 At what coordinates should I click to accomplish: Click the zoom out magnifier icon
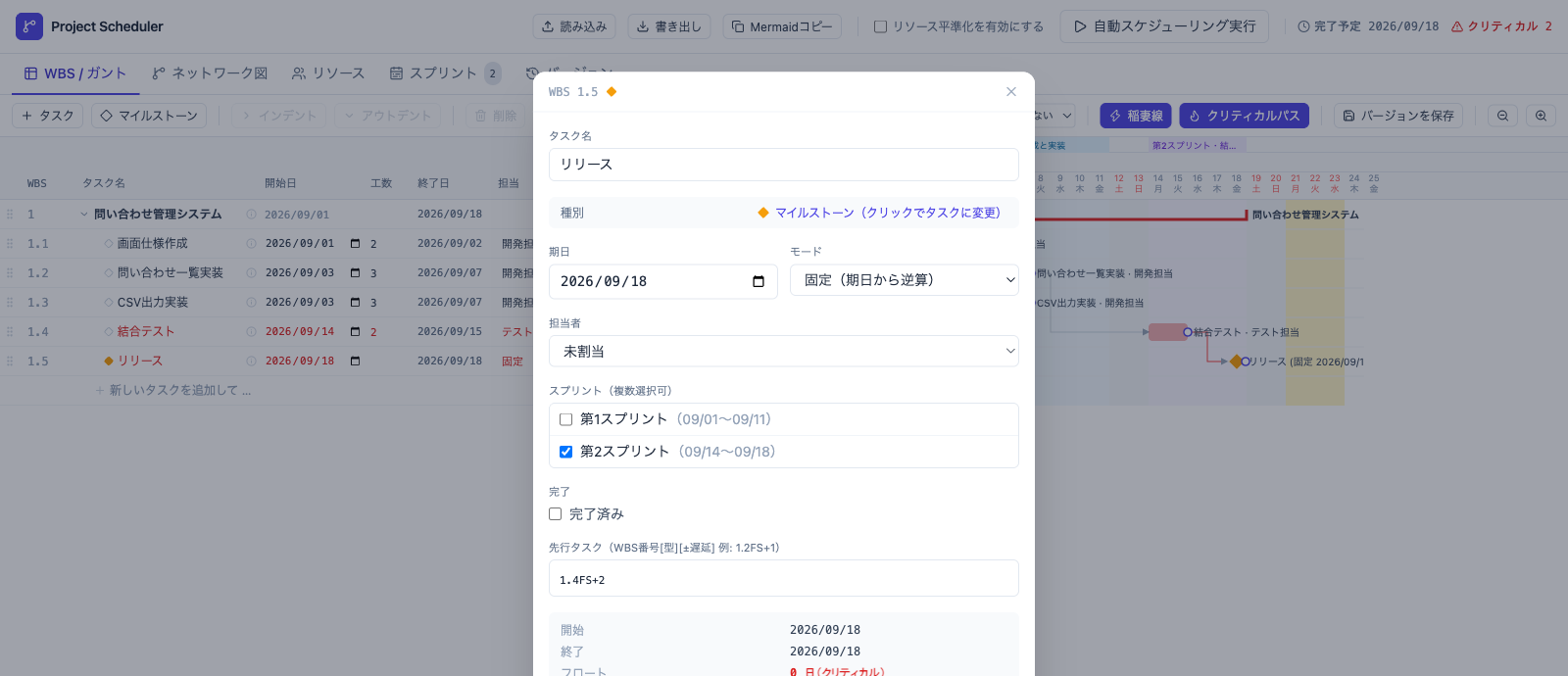1502,116
